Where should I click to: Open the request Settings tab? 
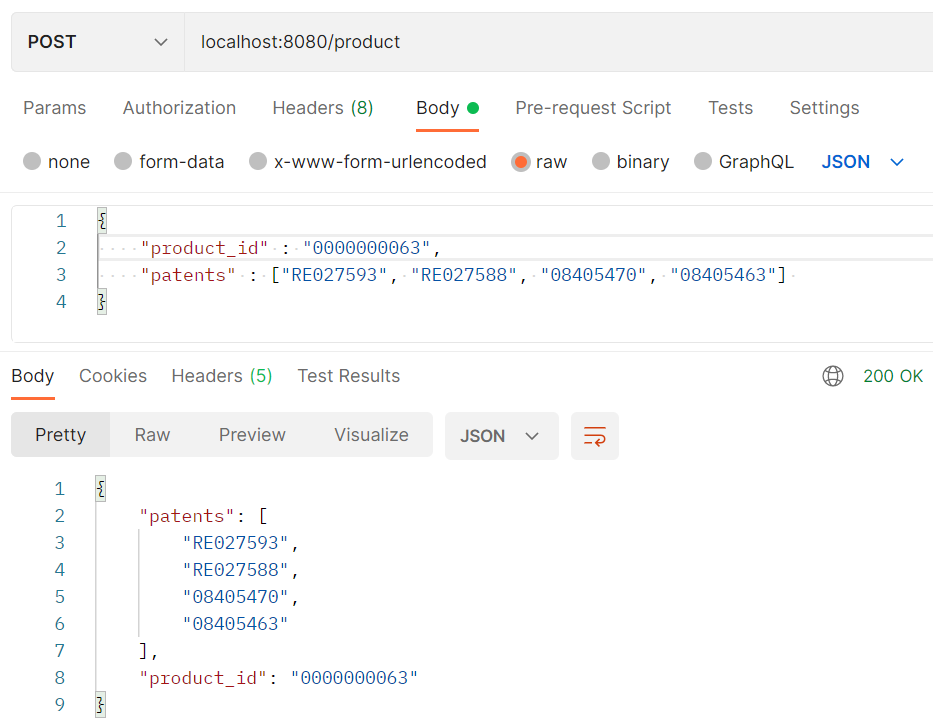pyautogui.click(x=824, y=108)
